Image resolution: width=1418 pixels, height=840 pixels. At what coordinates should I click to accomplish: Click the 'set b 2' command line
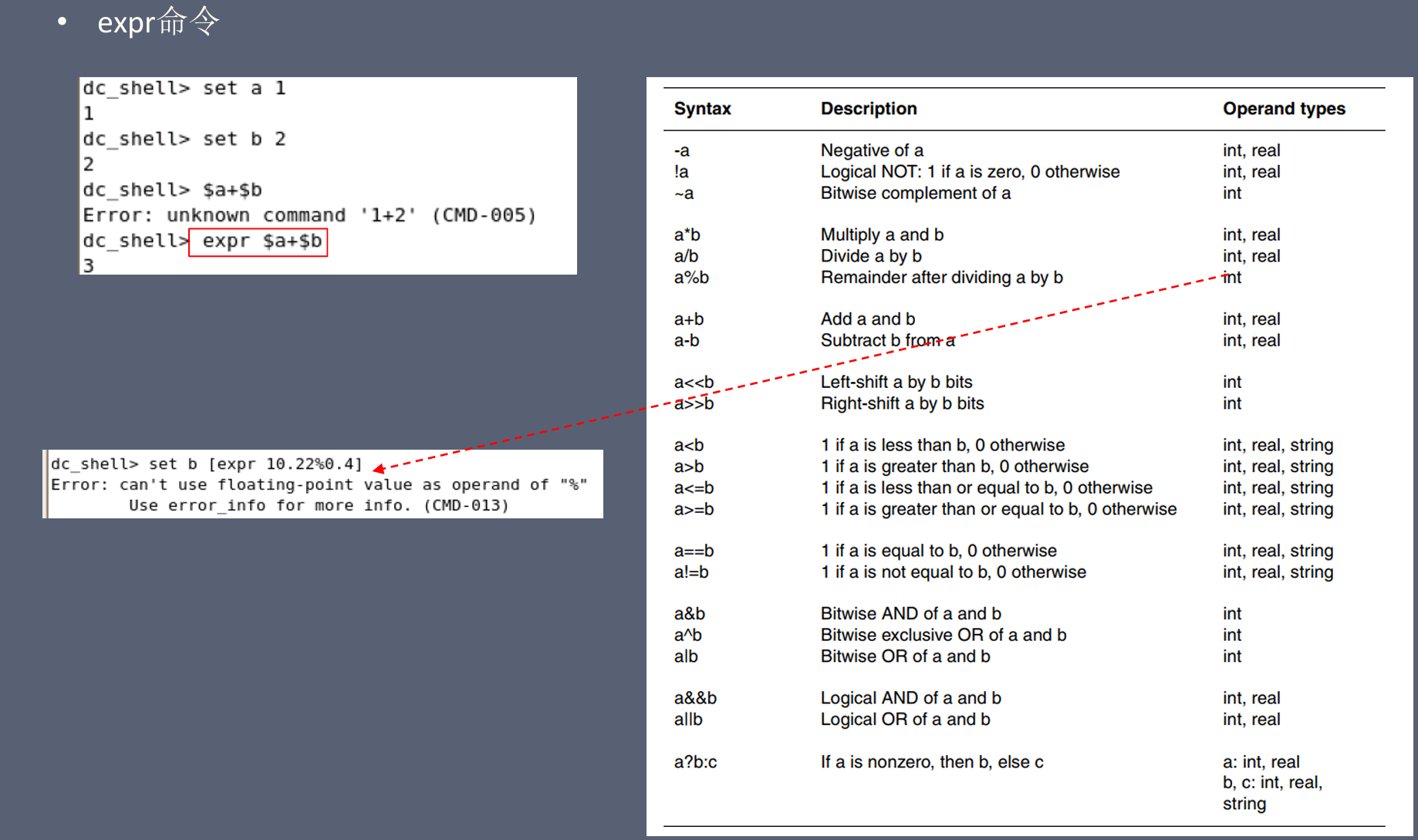[184, 140]
